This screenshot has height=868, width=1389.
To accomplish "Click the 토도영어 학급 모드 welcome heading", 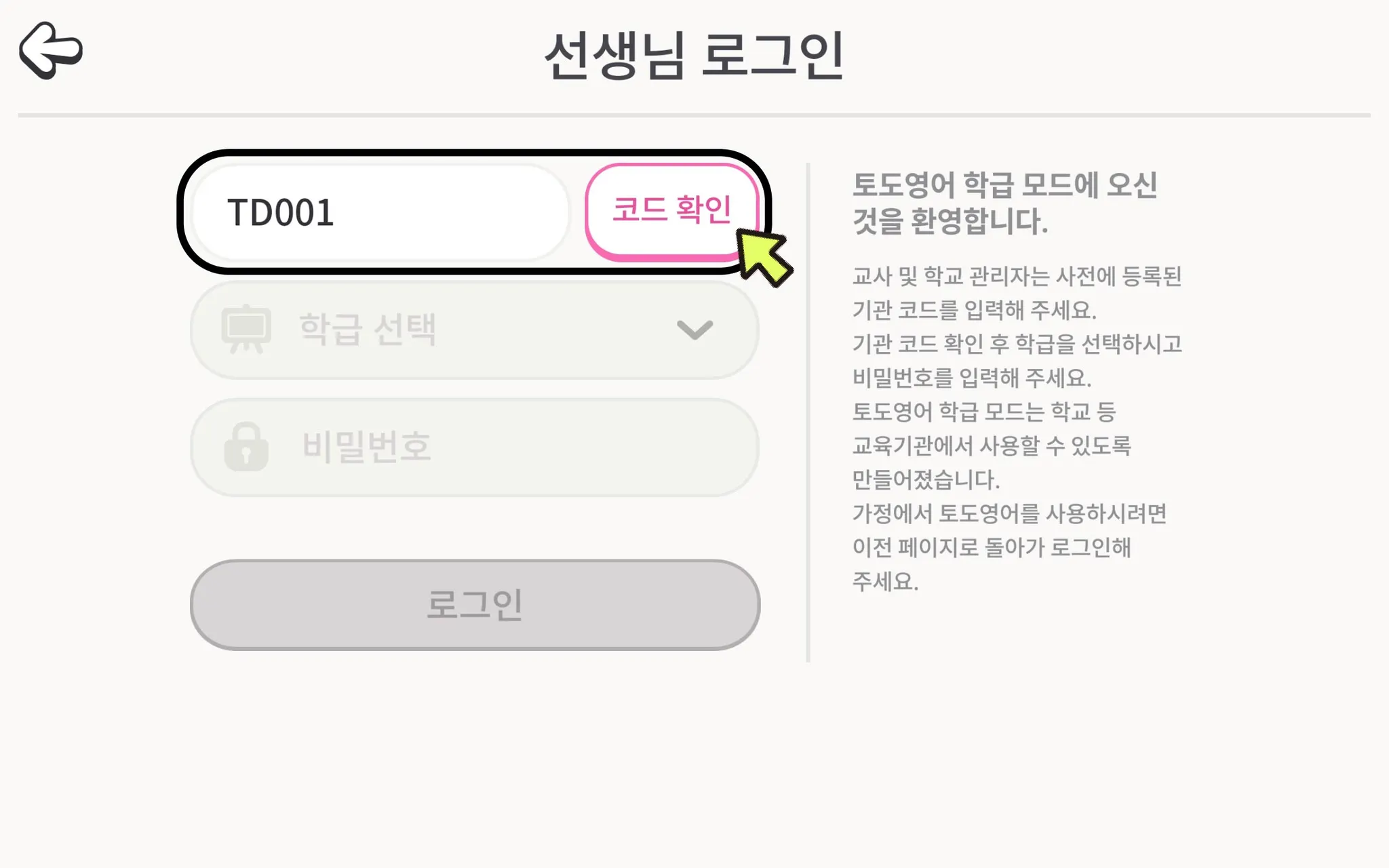I will point(1004,203).
